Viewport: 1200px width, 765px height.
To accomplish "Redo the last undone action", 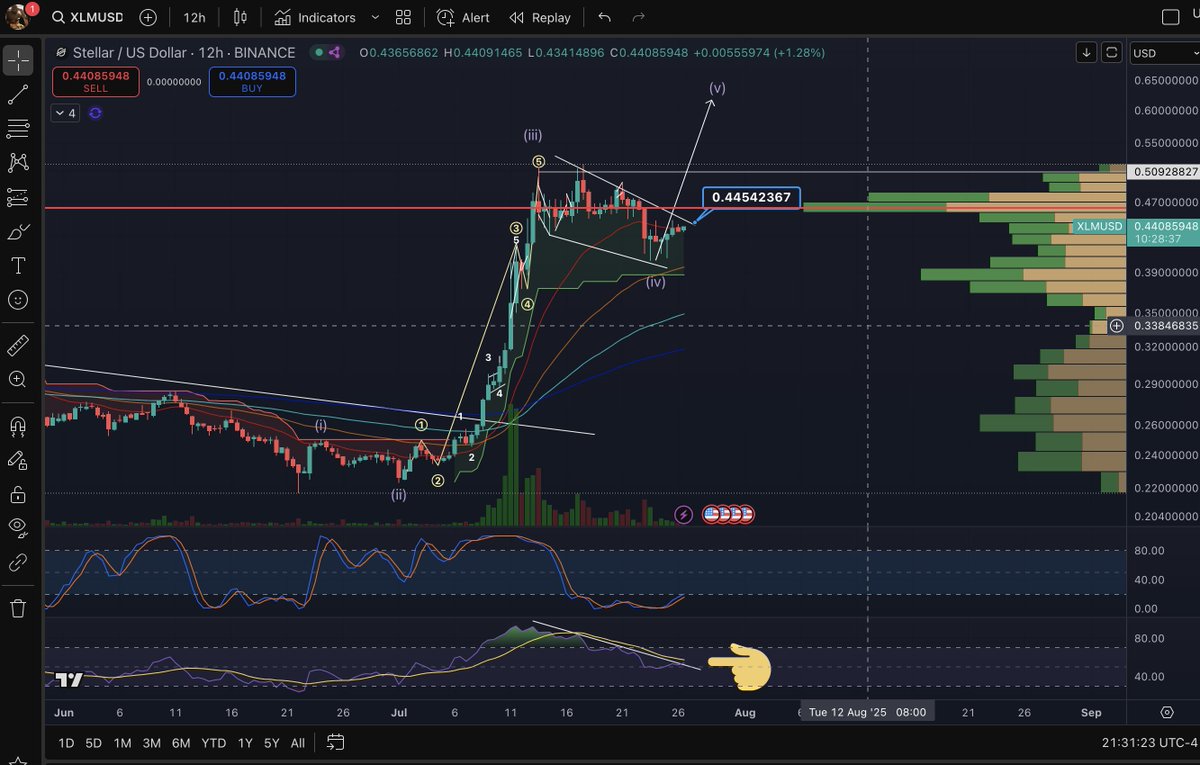I will tap(638, 17).
